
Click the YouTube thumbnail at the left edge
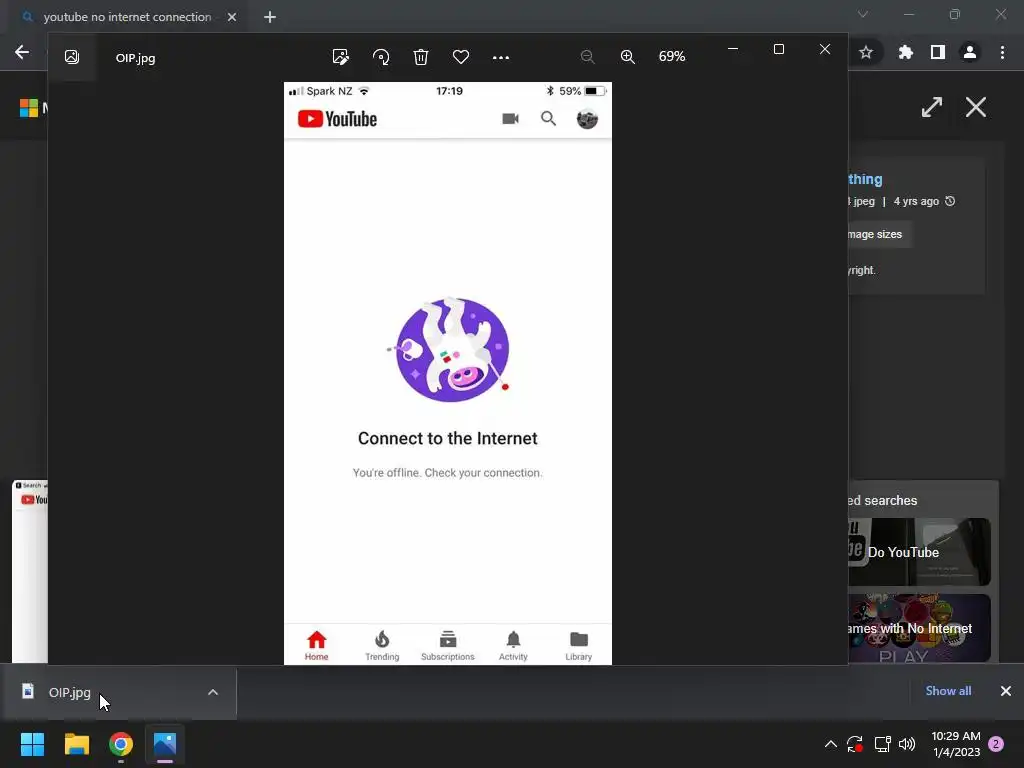[30, 571]
